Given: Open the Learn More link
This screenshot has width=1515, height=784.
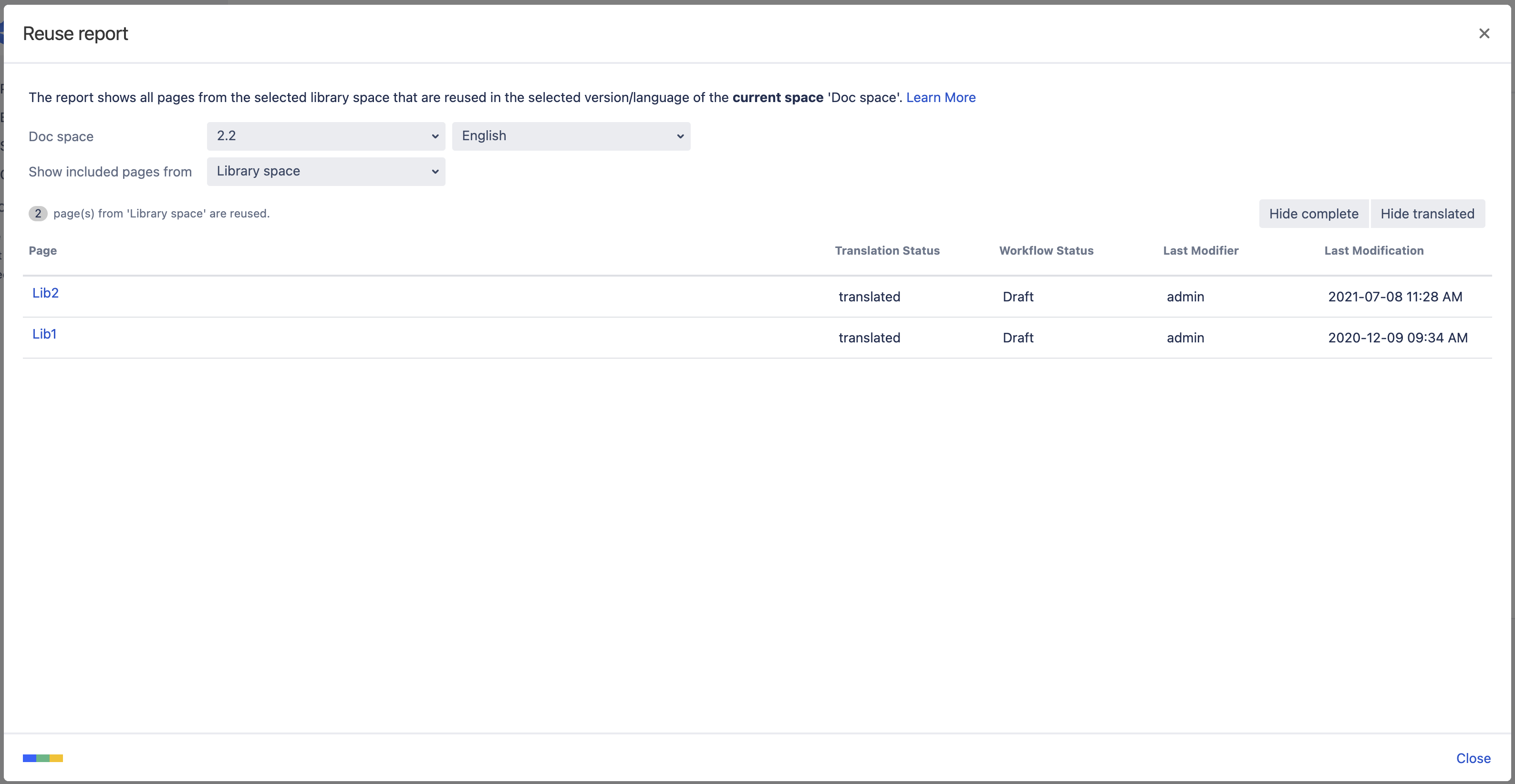Looking at the screenshot, I should tap(940, 98).
